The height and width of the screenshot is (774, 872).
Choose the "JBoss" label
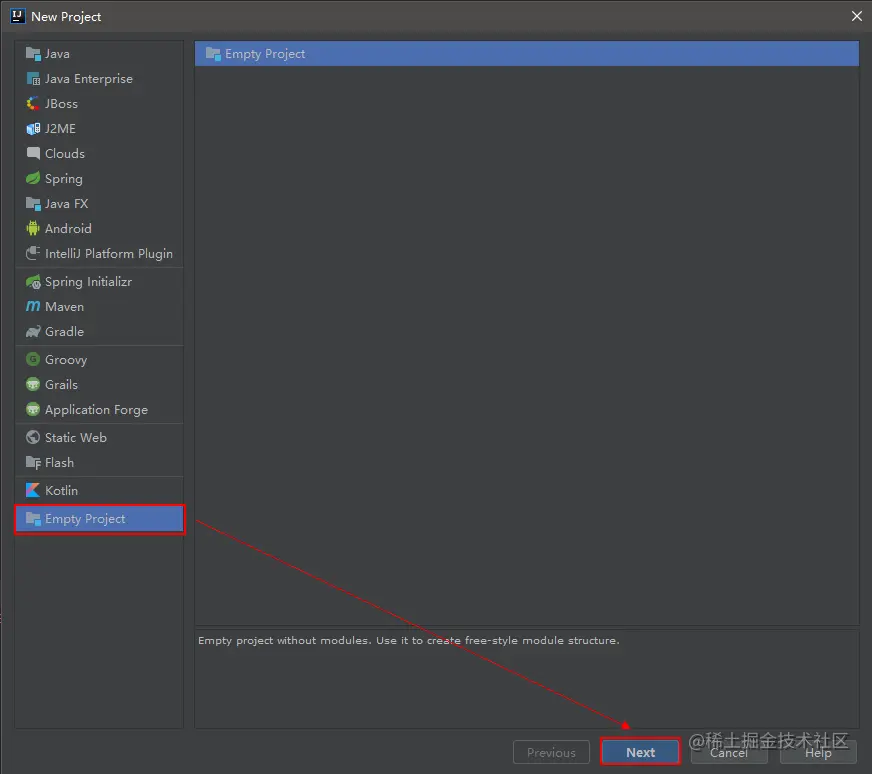tap(61, 104)
